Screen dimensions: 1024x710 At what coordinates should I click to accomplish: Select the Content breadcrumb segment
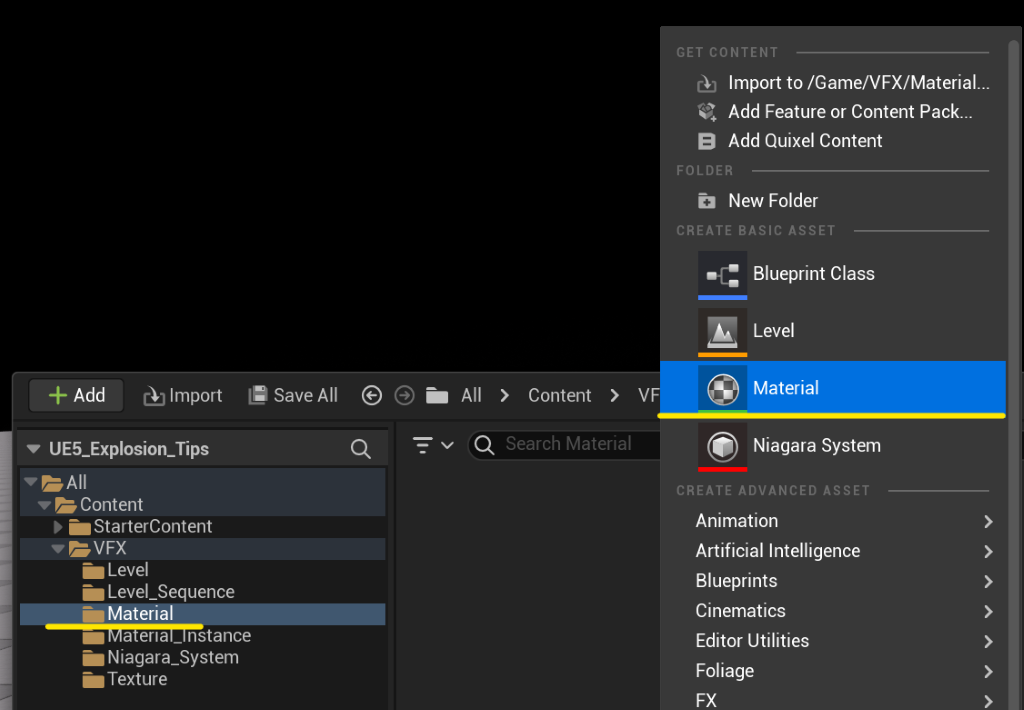(x=560, y=395)
